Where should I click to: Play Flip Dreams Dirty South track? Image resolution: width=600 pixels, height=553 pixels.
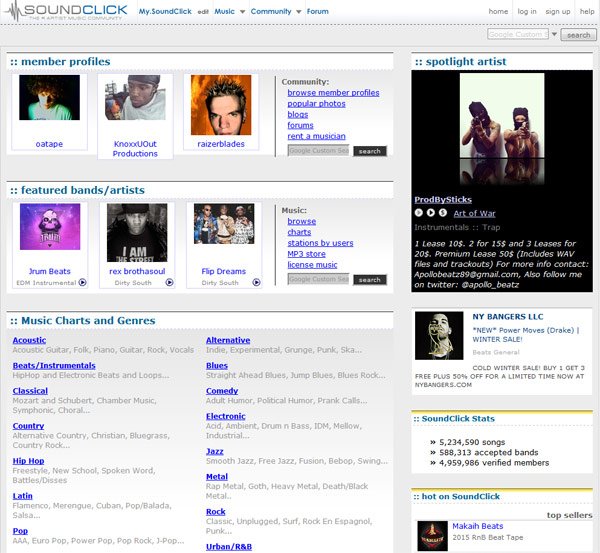tap(256, 282)
